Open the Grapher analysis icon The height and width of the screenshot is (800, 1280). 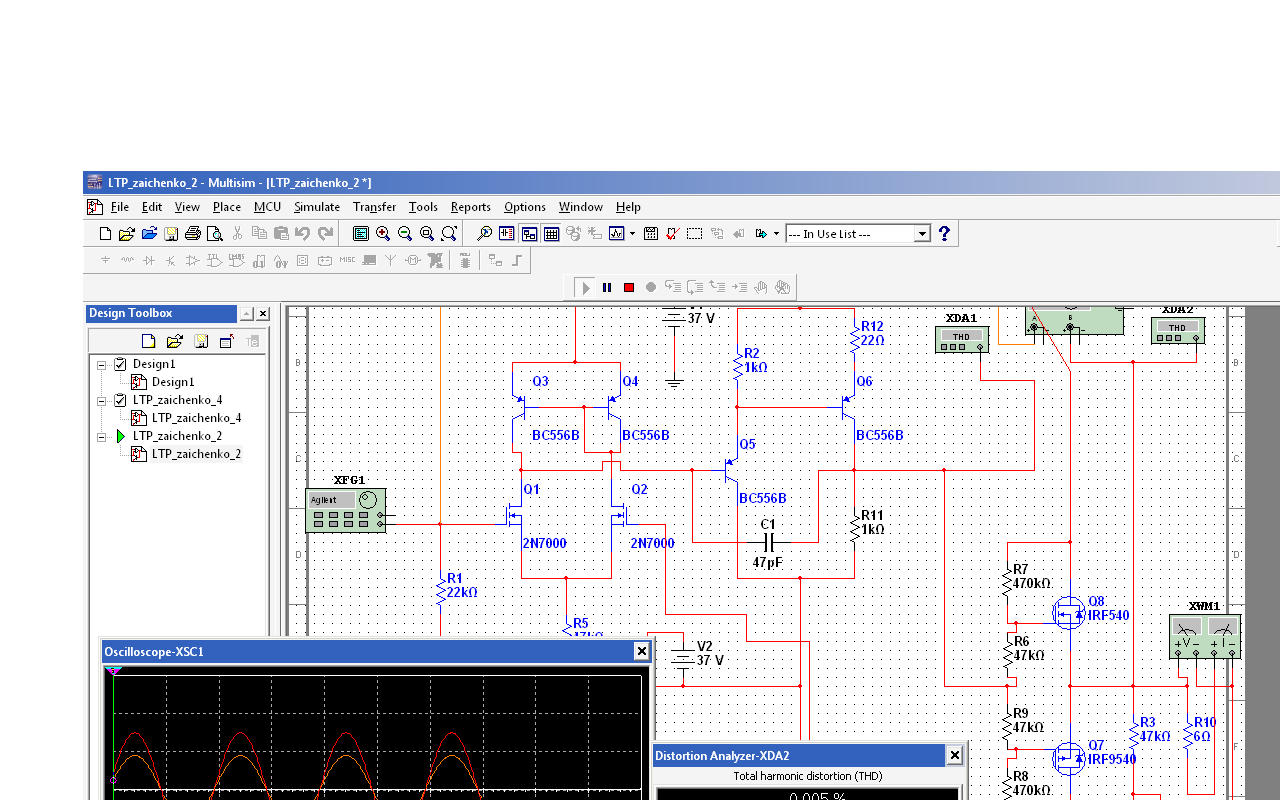point(617,234)
